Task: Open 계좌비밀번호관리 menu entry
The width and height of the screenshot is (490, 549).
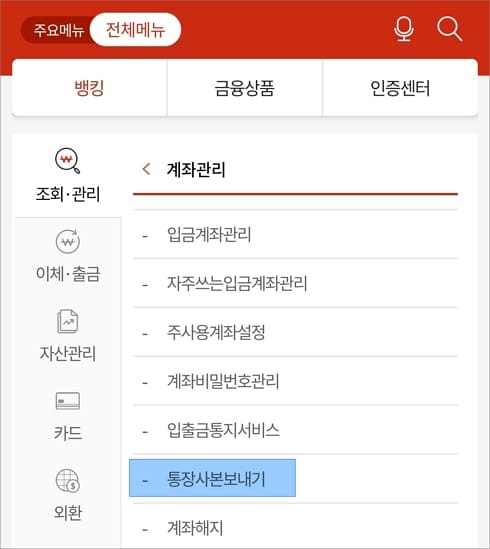Action: (295, 381)
